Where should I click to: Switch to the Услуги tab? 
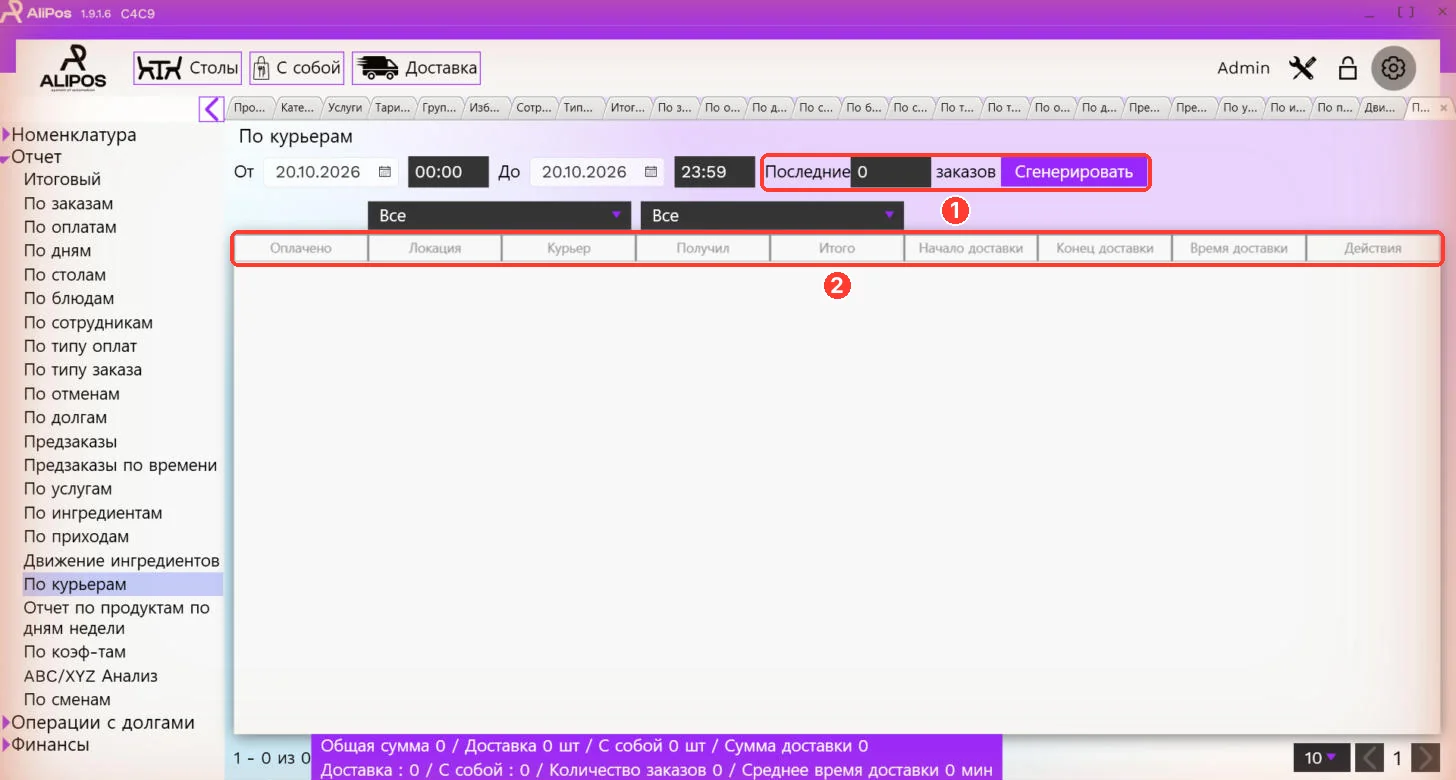(345, 108)
